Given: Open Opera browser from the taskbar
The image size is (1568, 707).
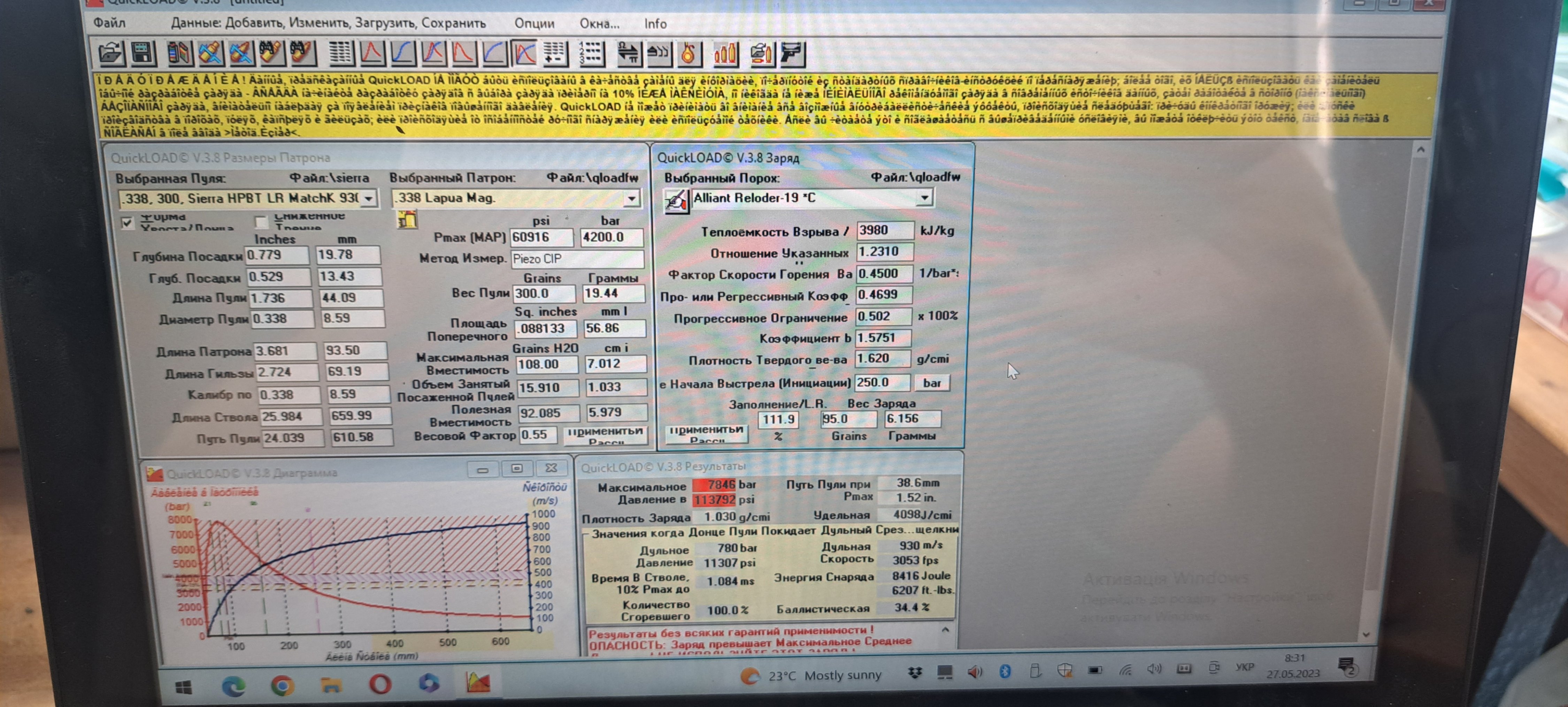Looking at the screenshot, I should [381, 684].
